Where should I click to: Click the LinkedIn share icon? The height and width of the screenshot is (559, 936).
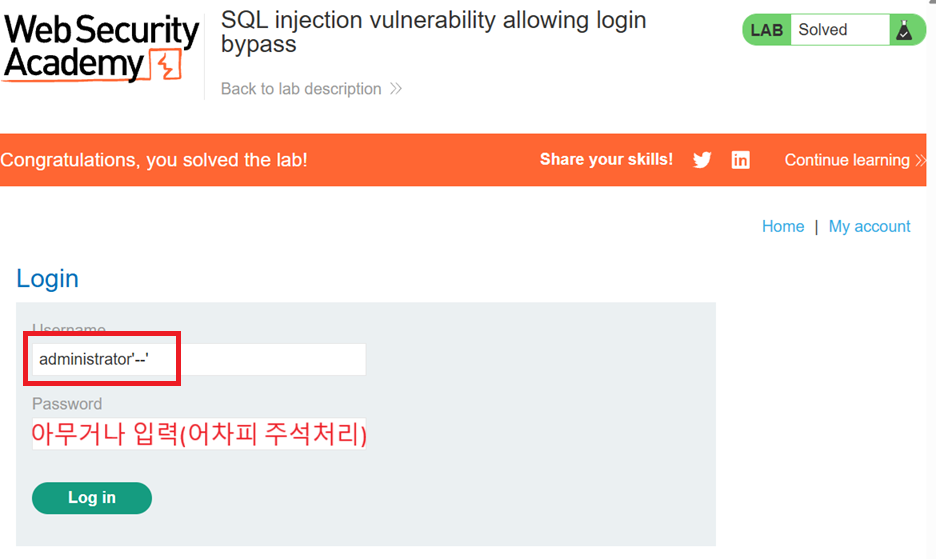tap(740, 160)
